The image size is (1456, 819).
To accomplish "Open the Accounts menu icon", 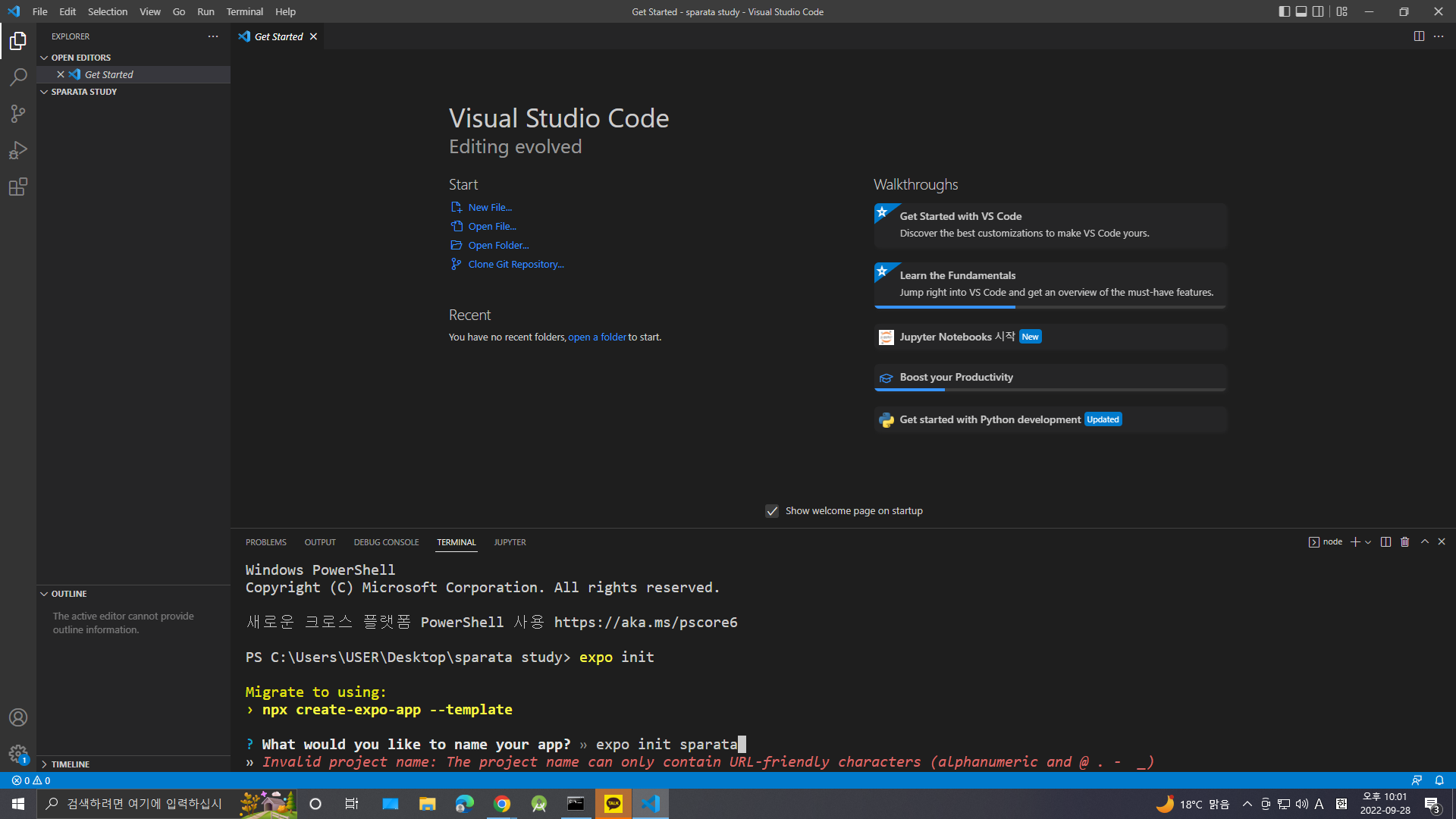I will pos(18,717).
